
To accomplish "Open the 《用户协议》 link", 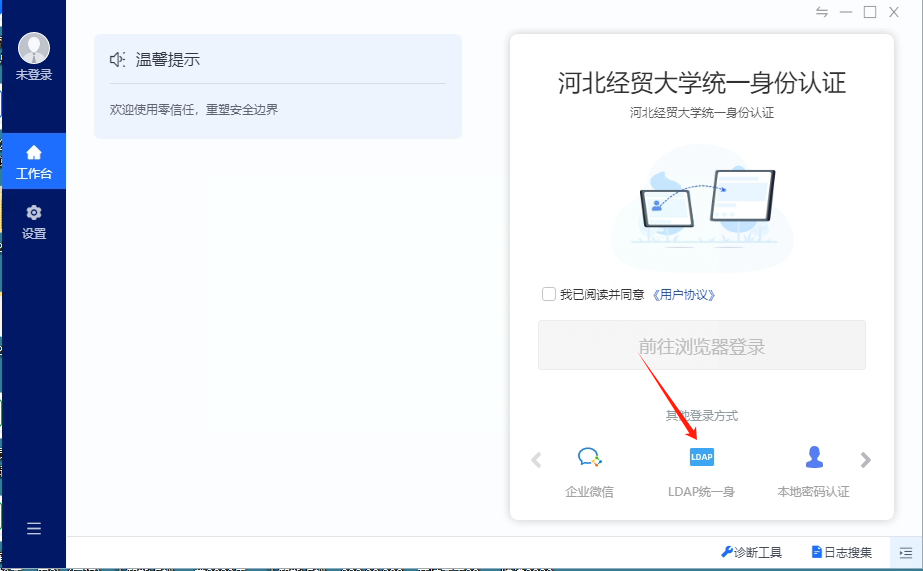I will 683,294.
